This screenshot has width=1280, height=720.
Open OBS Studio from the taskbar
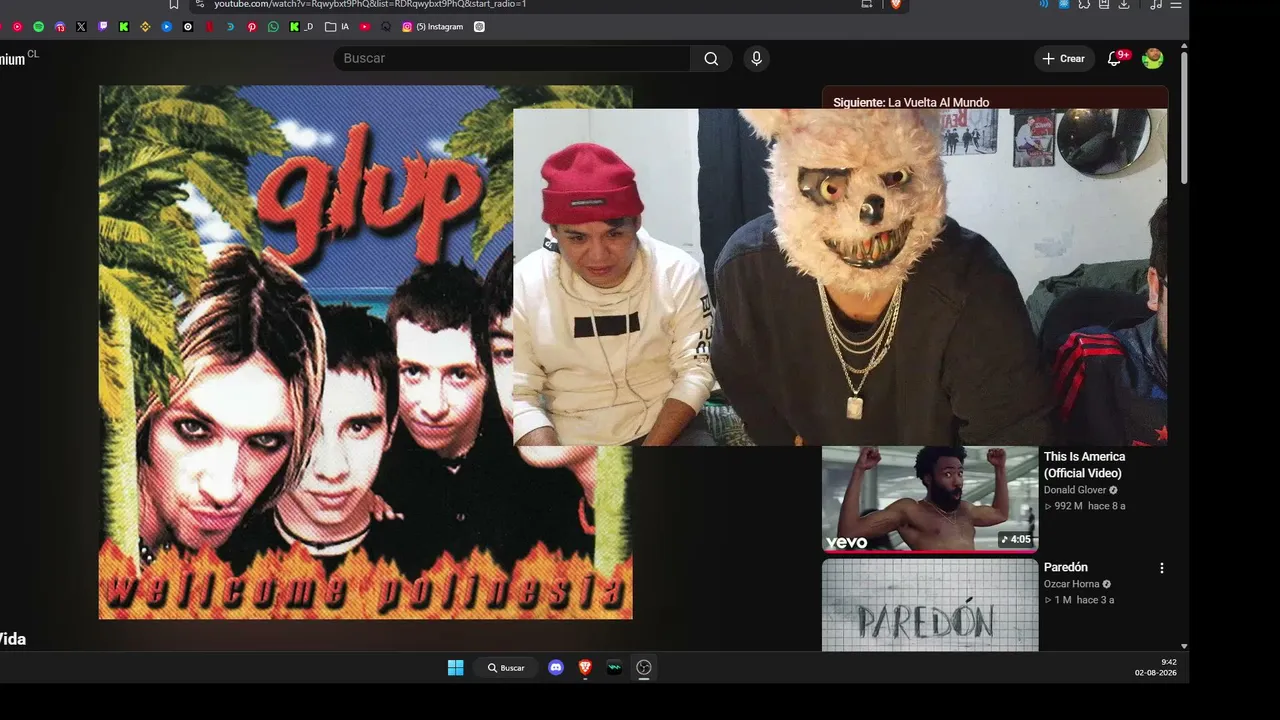644,668
